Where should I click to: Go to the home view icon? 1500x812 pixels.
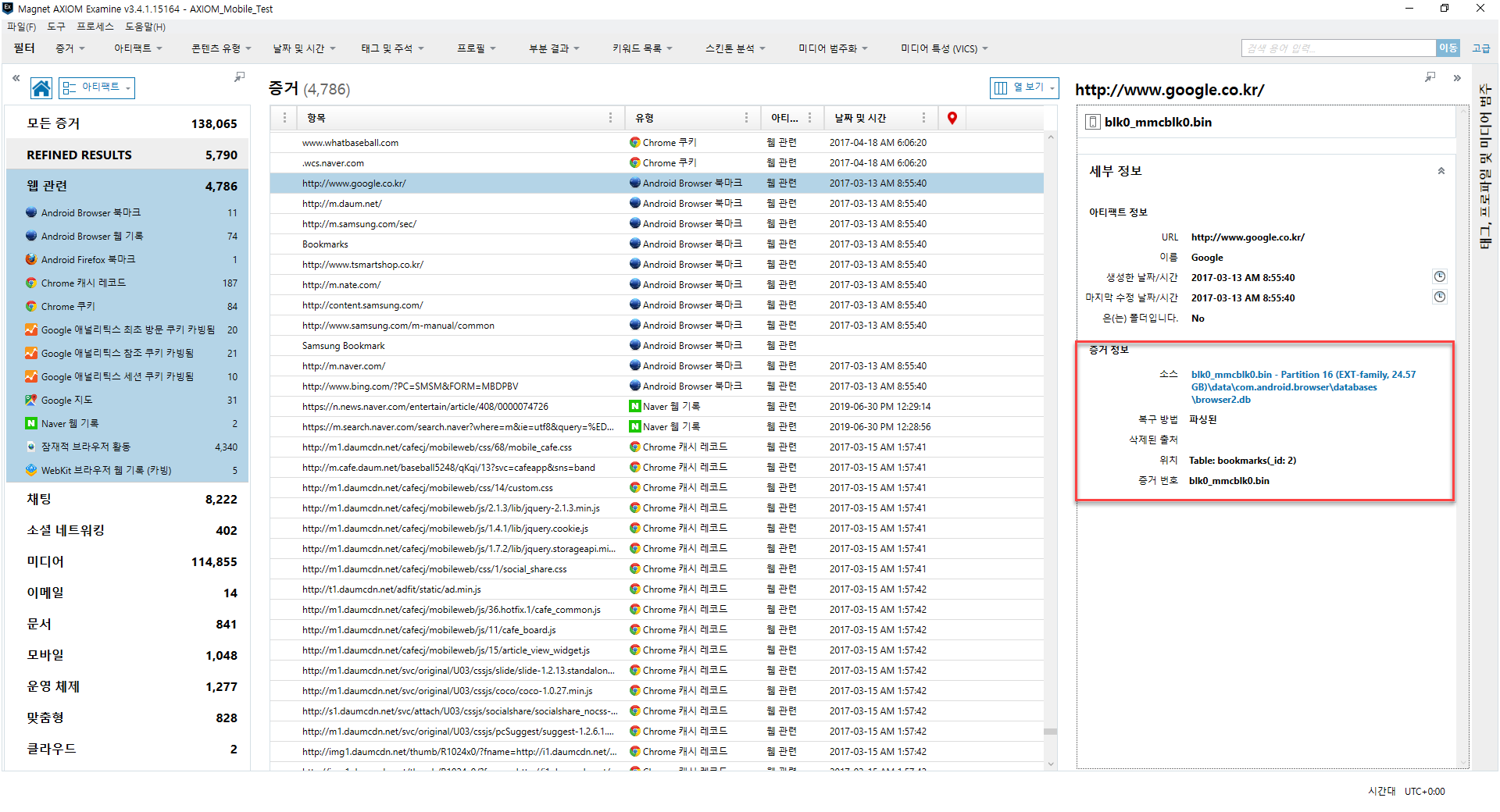click(41, 88)
